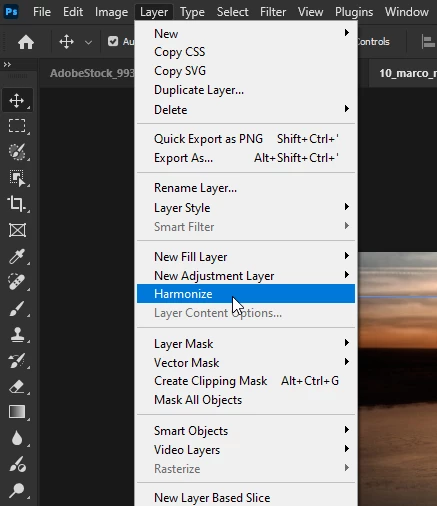Close the open Layer menu
437x506 pixels.
tap(154, 12)
